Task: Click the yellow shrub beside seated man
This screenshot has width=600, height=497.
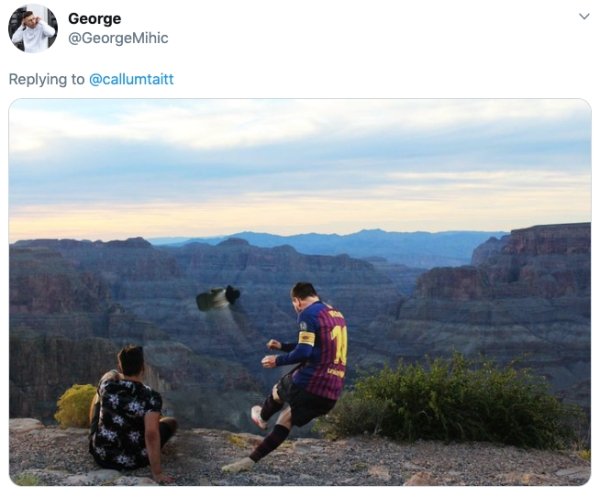Action: pos(75,406)
